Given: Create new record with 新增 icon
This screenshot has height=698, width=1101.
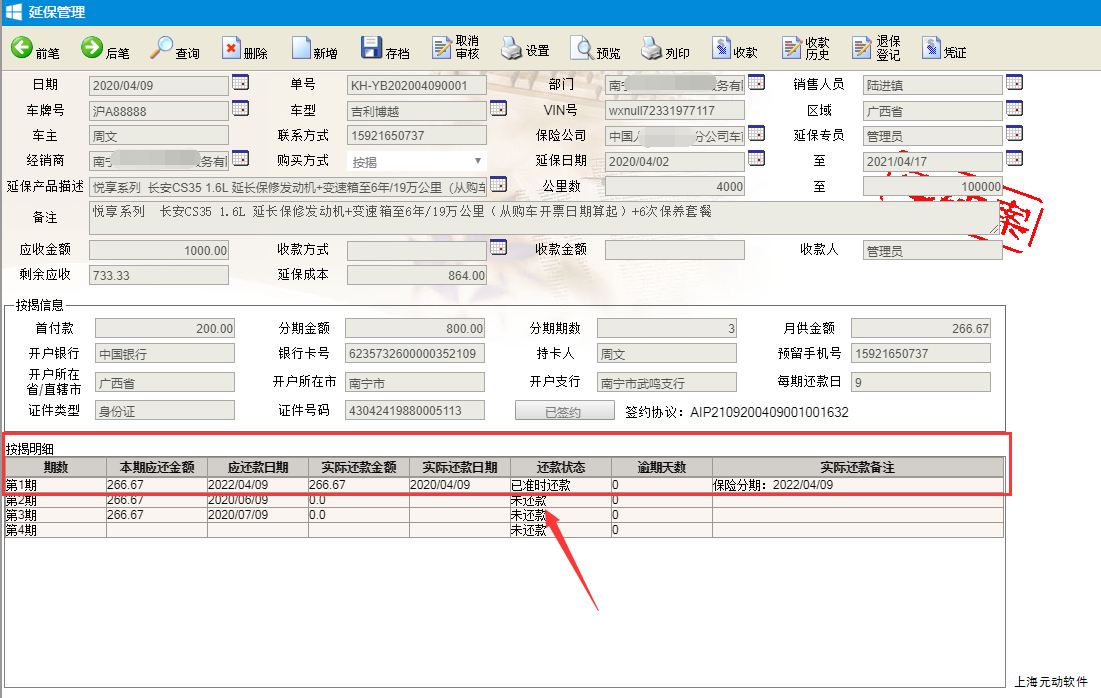Looking at the screenshot, I should pyautogui.click(x=301, y=47).
